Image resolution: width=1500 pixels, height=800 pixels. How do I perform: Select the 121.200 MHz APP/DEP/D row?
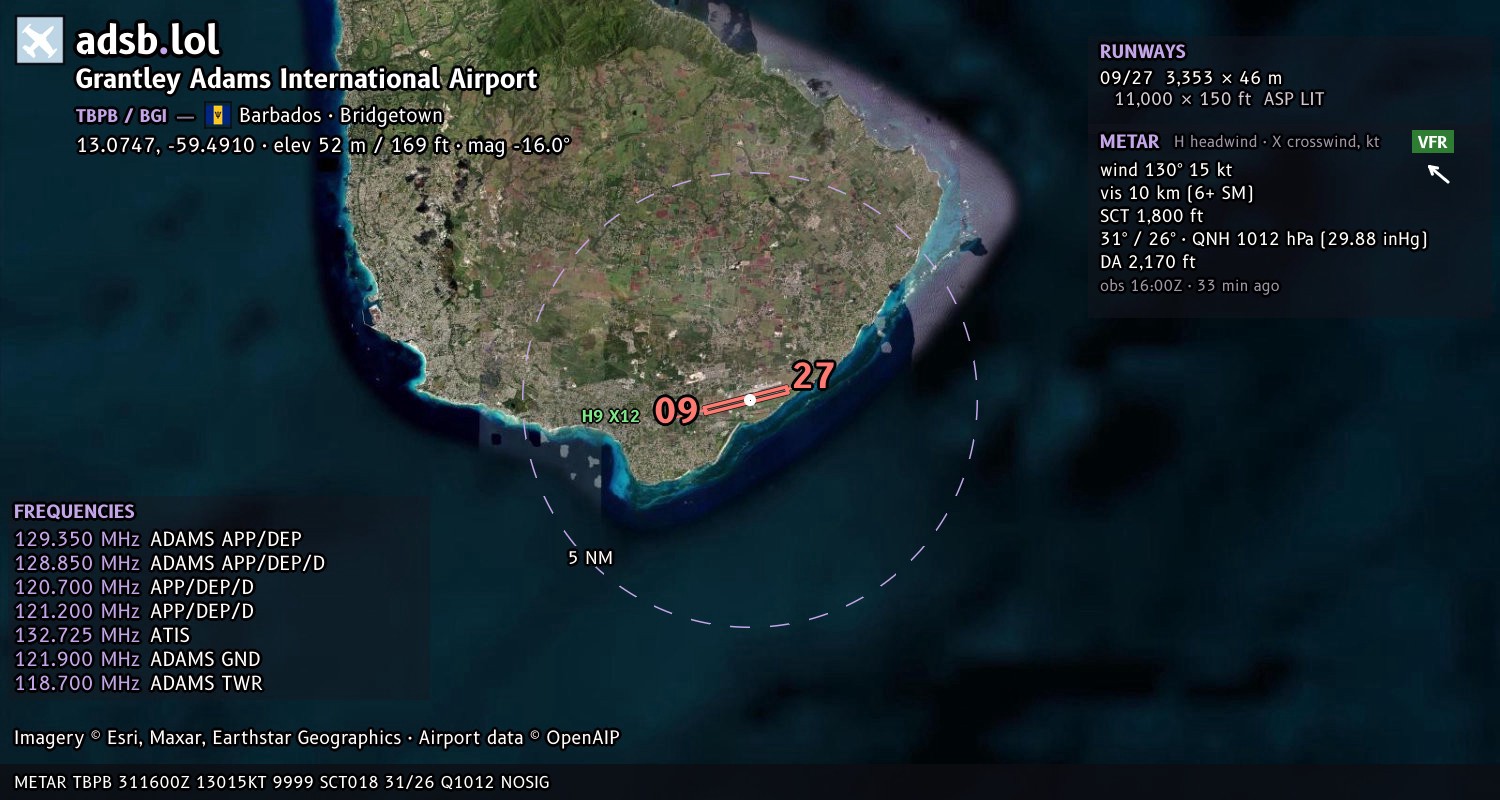(134, 612)
